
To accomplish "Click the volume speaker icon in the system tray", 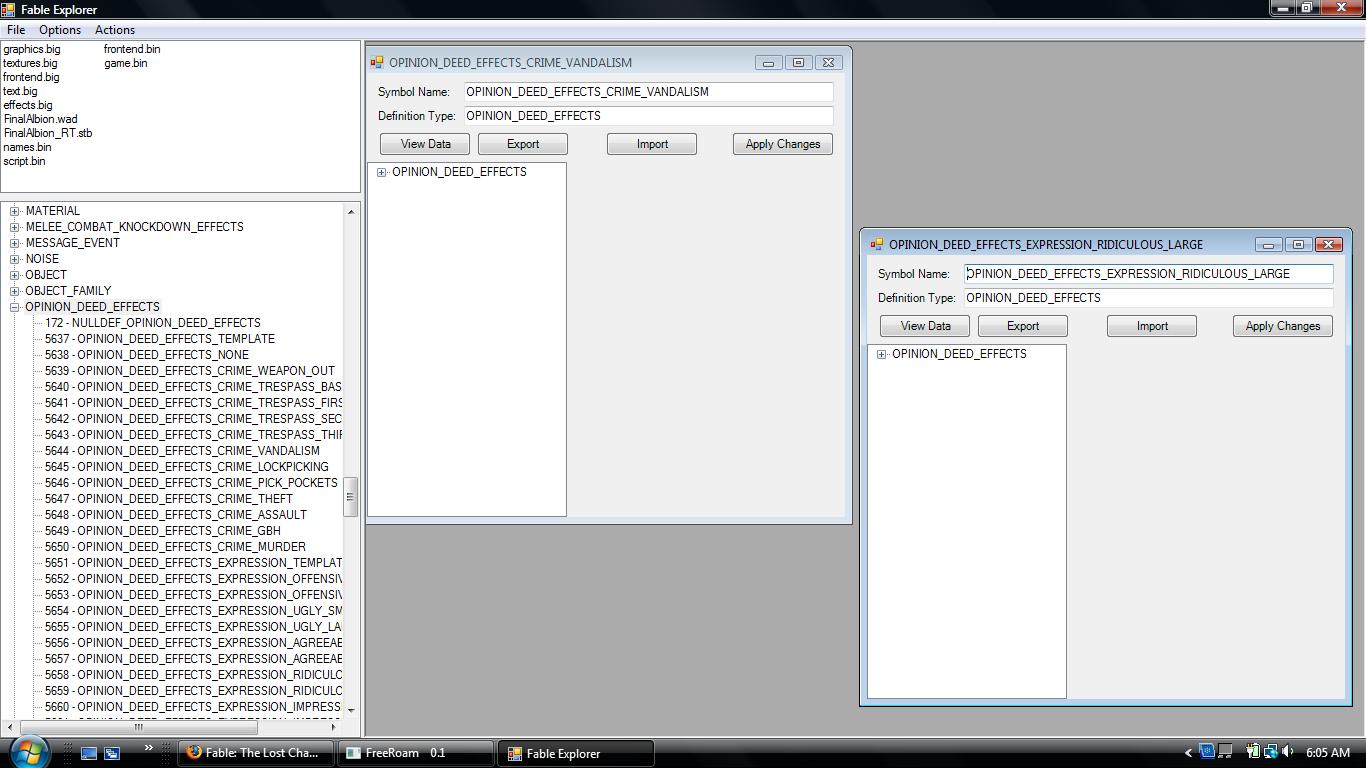I will (1288, 752).
